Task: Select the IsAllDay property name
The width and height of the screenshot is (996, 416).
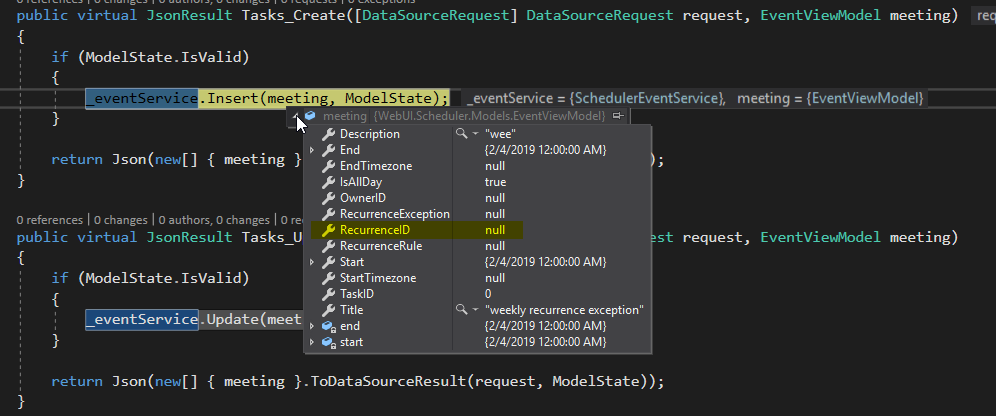Action: pyautogui.click(x=361, y=182)
